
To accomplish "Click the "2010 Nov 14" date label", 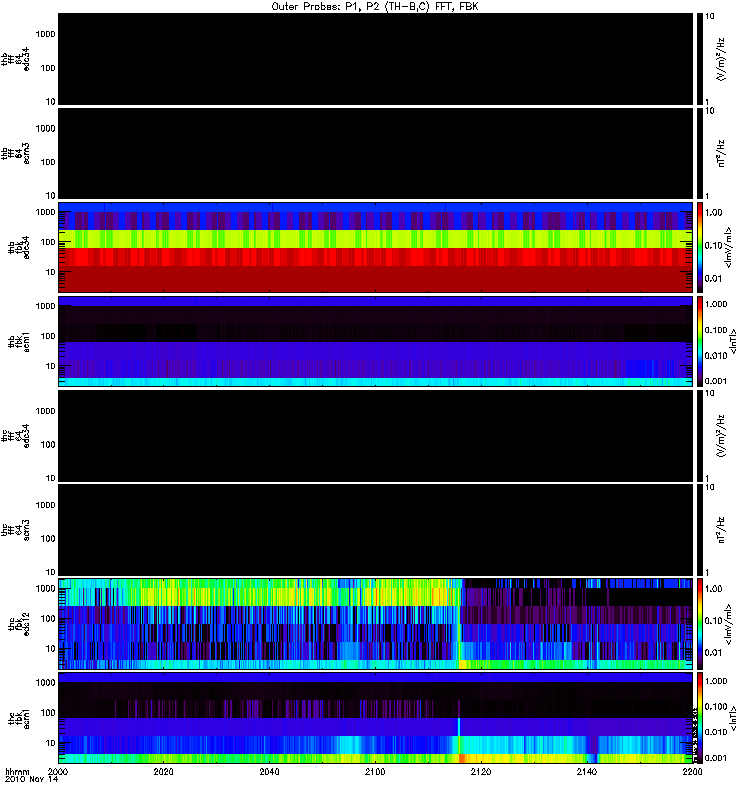I will point(32,779).
